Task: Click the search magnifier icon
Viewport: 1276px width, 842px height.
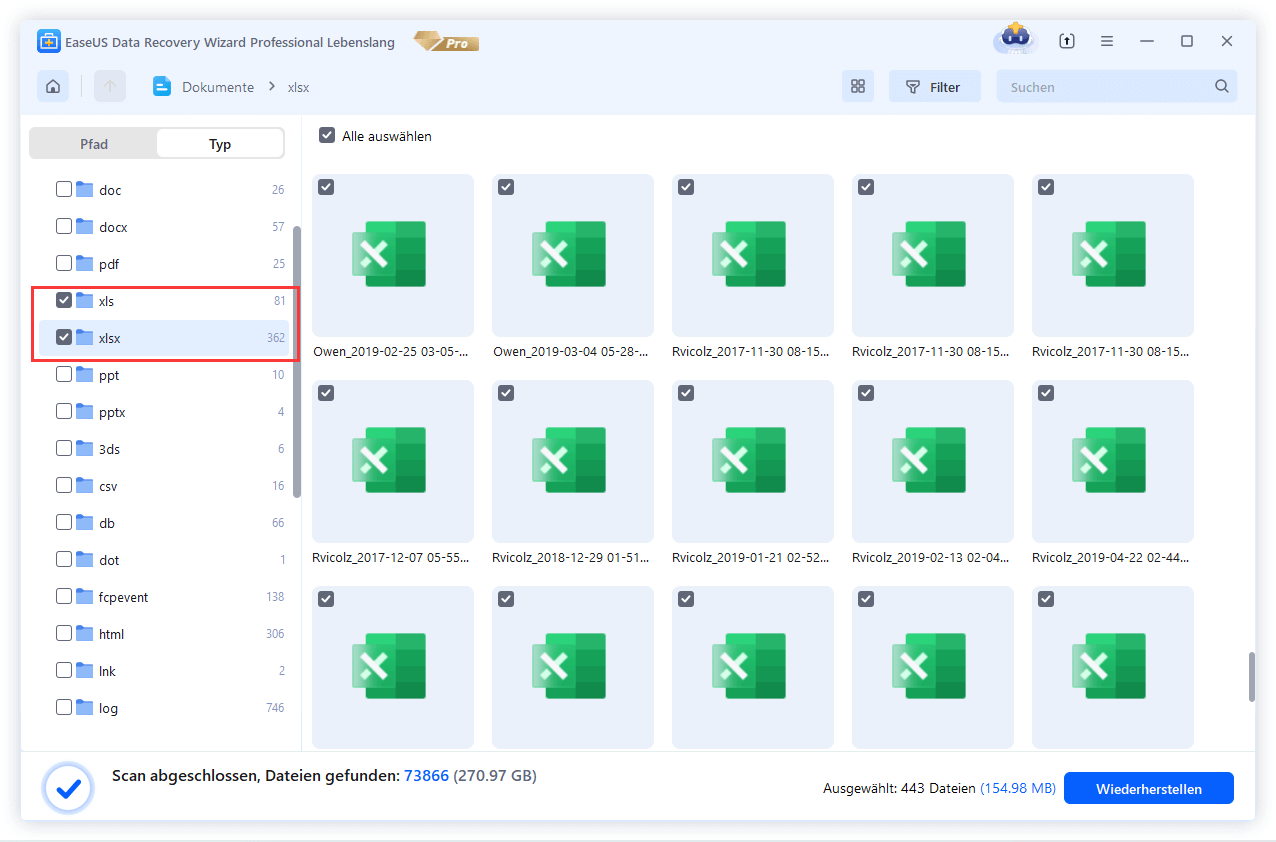Action: coord(1222,87)
